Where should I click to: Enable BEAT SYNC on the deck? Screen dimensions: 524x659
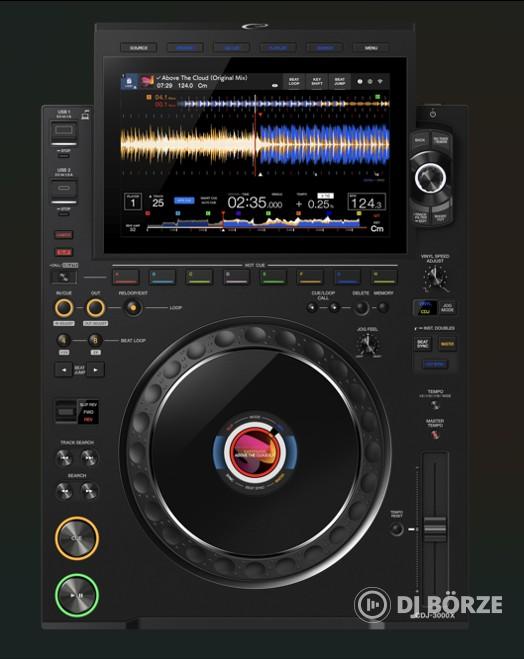click(423, 344)
